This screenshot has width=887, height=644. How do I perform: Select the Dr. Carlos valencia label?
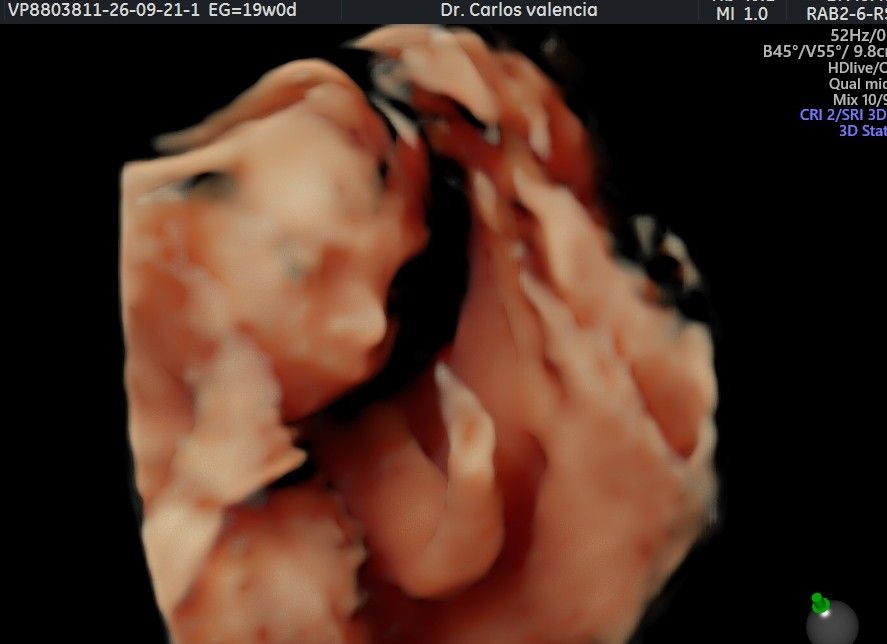click(x=519, y=10)
